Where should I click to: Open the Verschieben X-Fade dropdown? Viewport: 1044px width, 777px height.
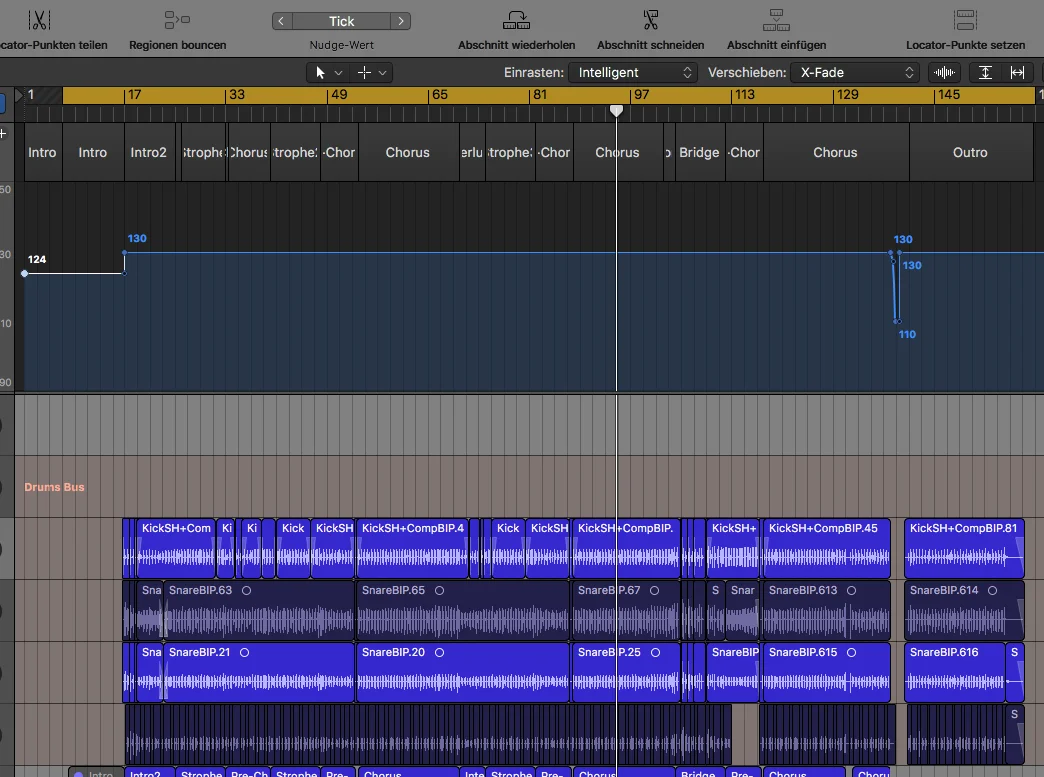[855, 73]
